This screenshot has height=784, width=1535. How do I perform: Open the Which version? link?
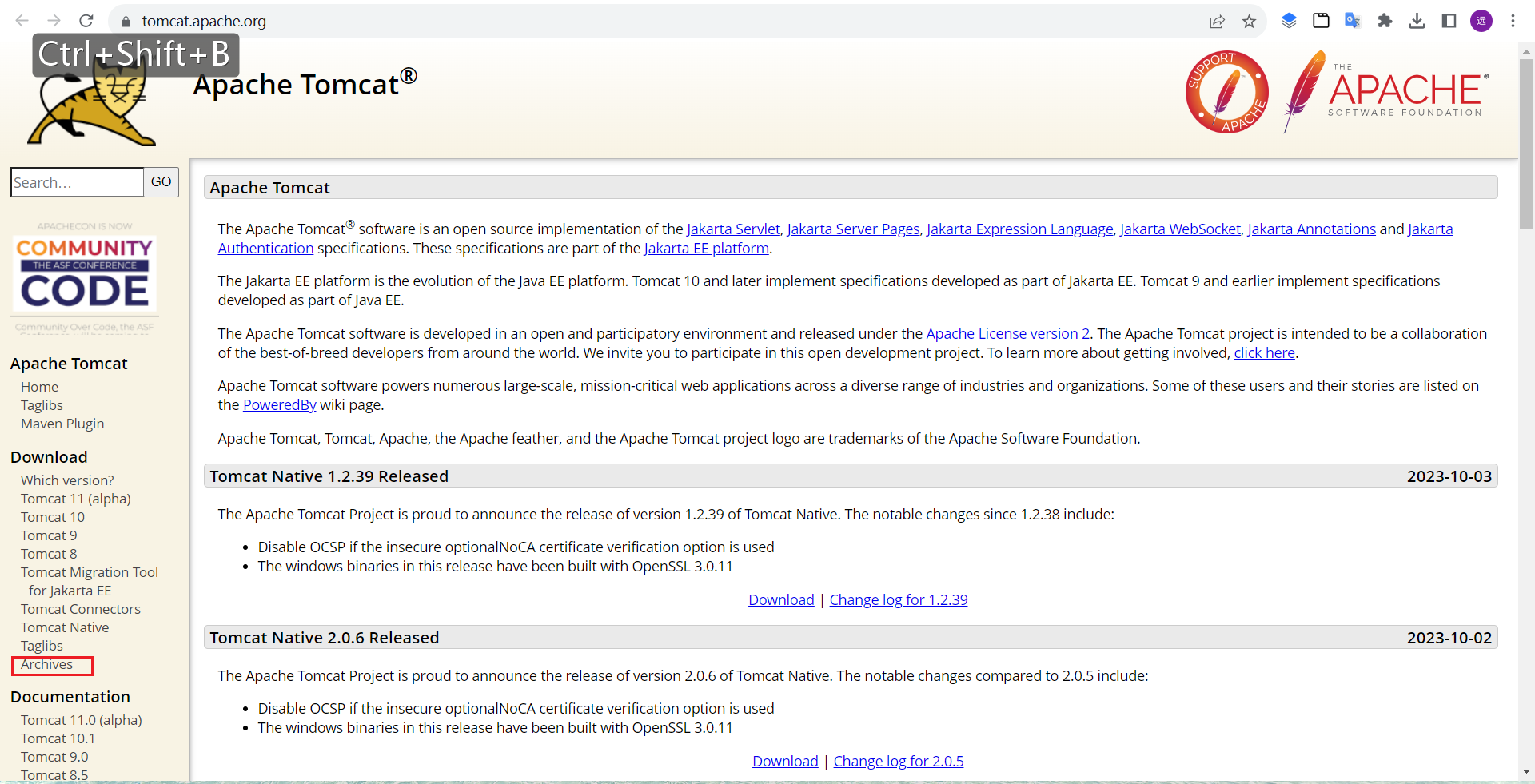tap(67, 480)
